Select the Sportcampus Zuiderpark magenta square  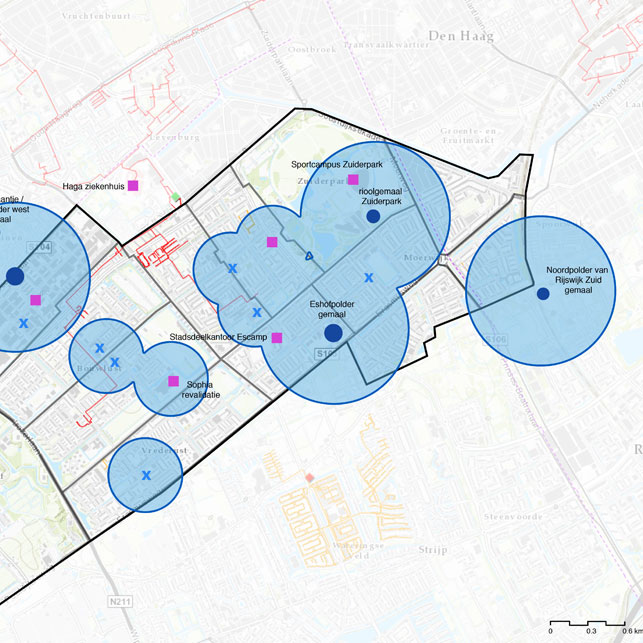pyautogui.click(x=352, y=179)
